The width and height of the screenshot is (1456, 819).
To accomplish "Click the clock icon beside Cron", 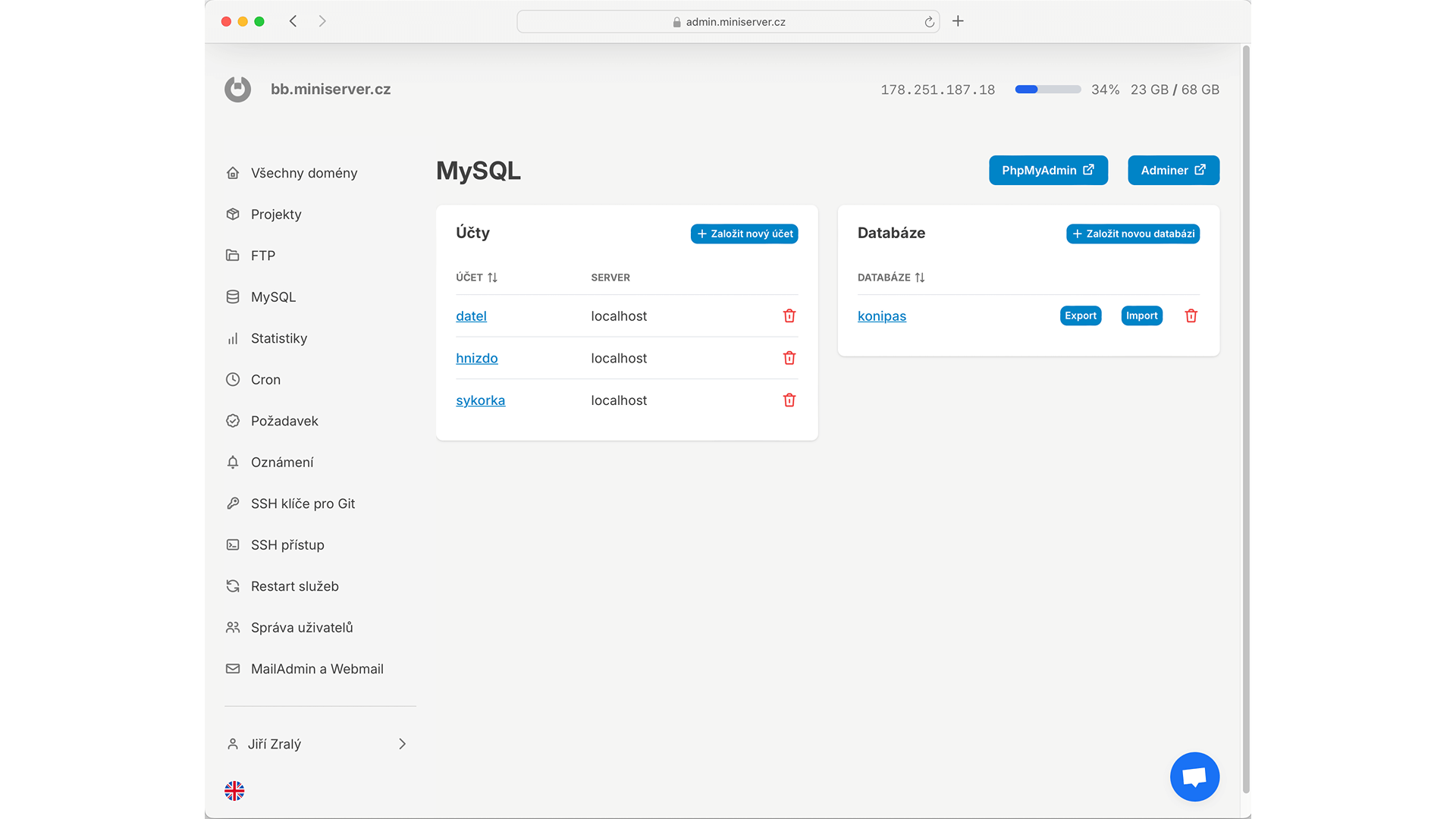I will pos(233,379).
